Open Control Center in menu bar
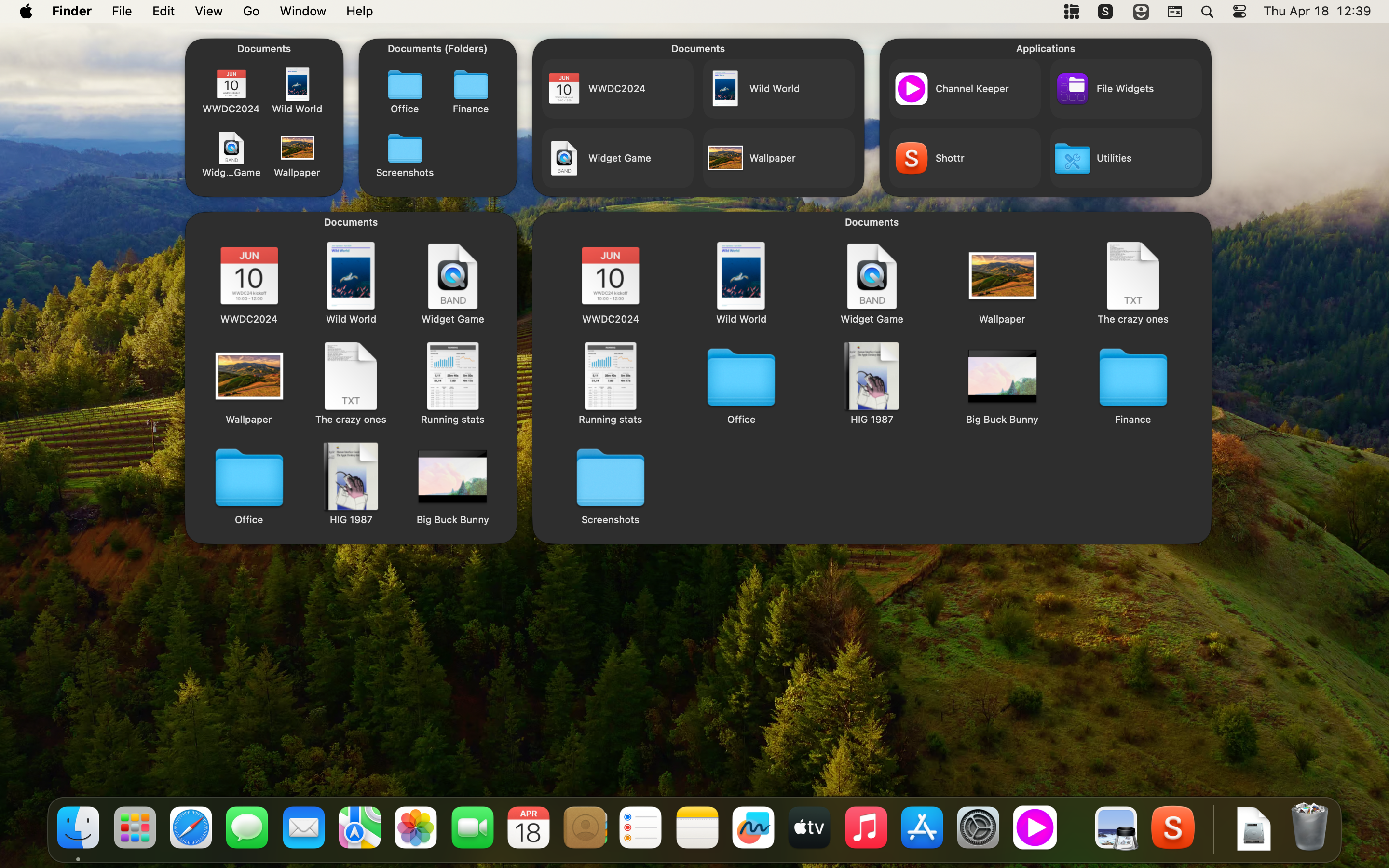 1239,12
